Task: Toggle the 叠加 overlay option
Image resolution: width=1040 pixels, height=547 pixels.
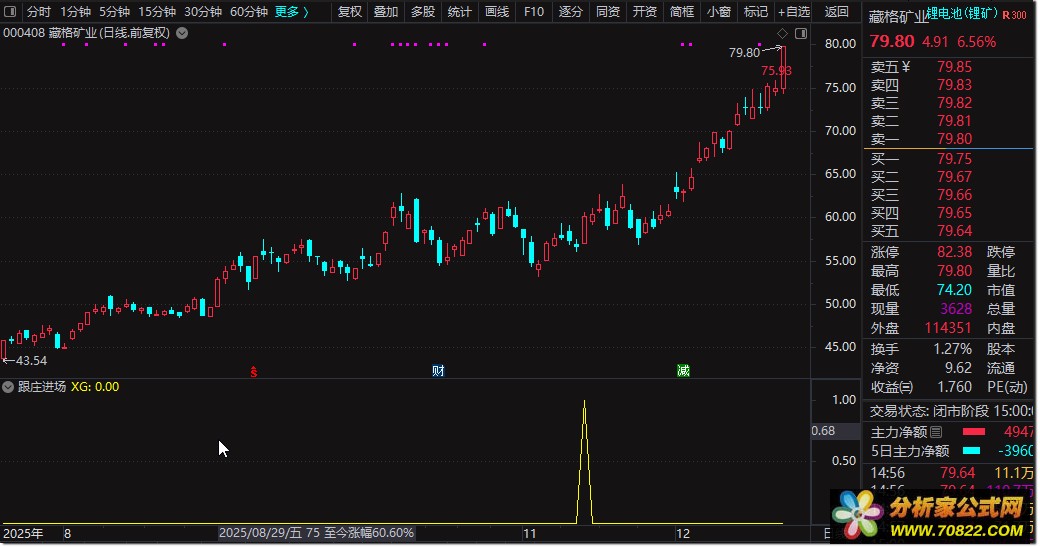Action: (x=386, y=12)
